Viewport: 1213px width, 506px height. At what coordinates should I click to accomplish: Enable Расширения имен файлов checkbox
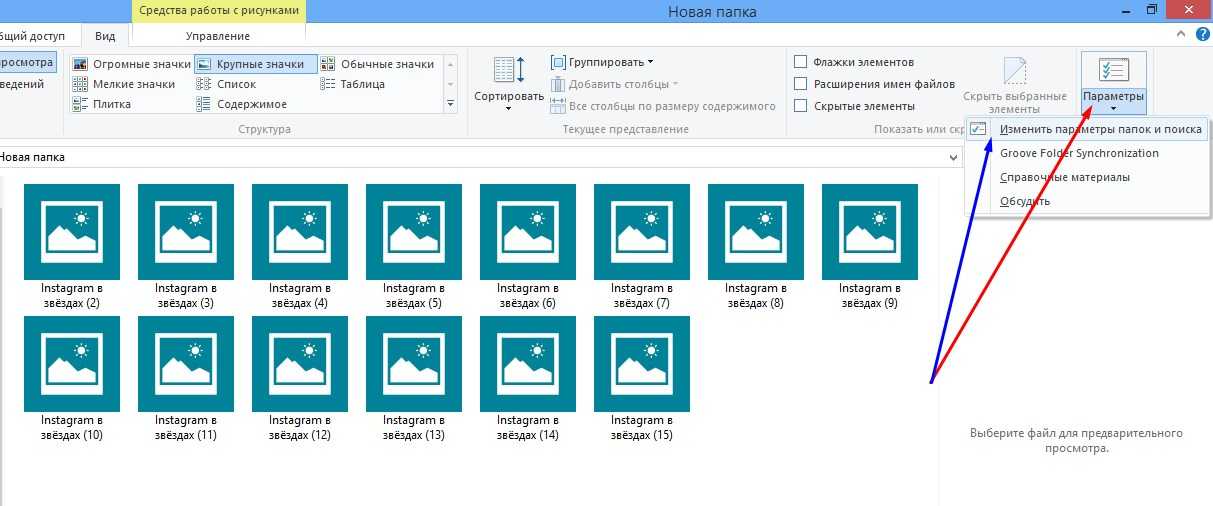801,84
